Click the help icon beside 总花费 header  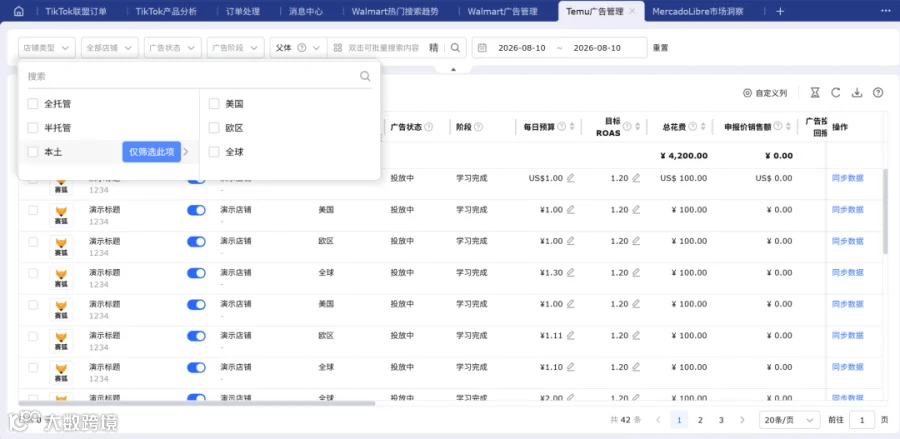693,127
